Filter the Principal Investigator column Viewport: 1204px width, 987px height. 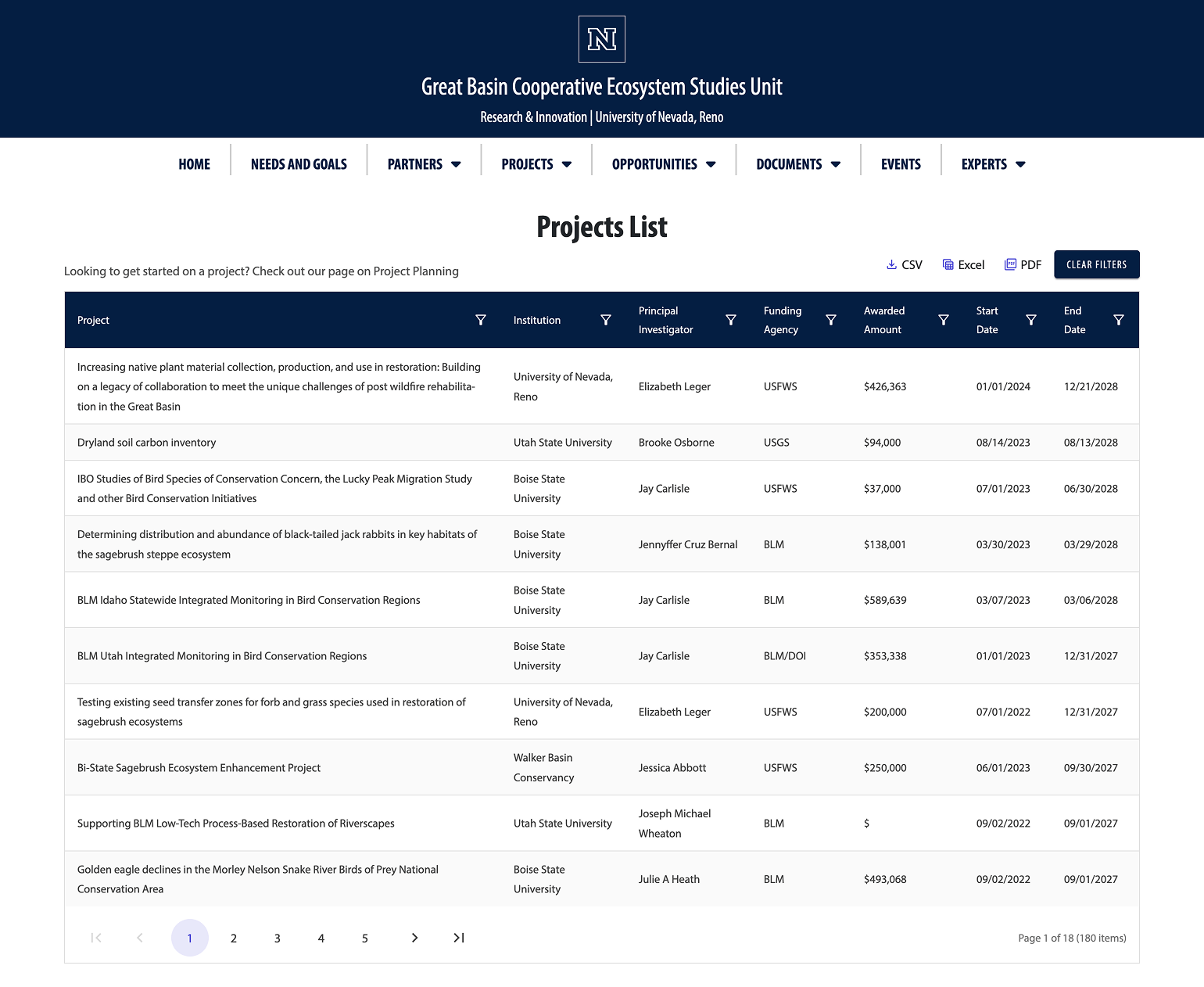(x=731, y=320)
